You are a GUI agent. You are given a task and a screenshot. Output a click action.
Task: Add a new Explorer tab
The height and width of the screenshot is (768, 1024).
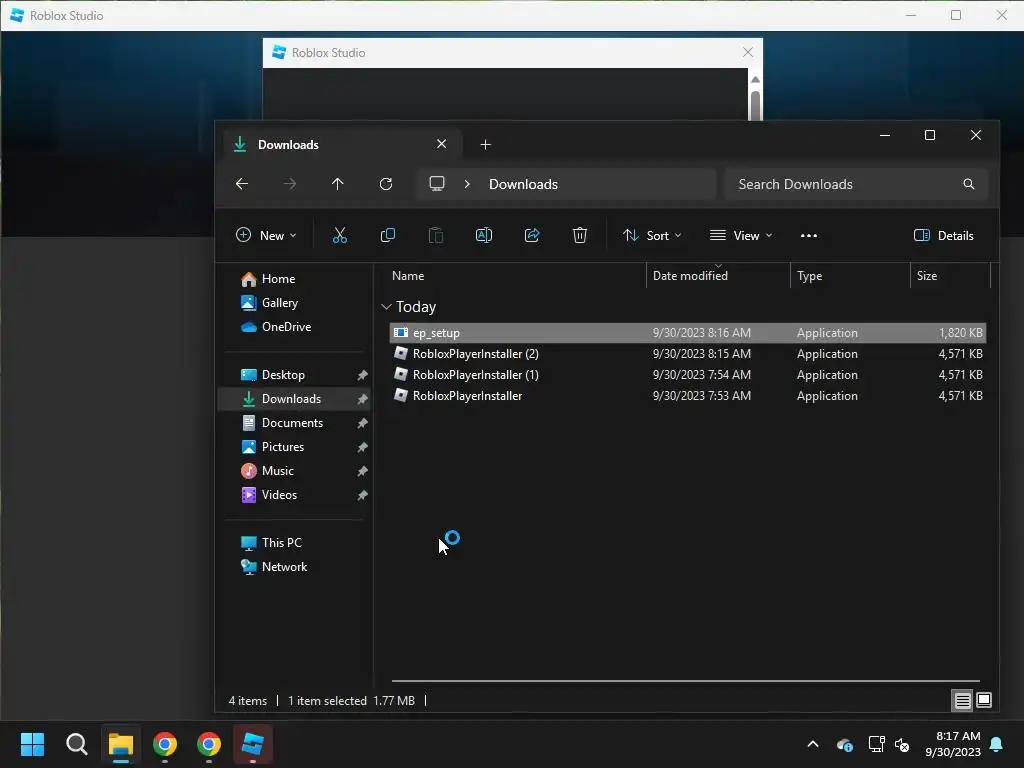tap(485, 144)
